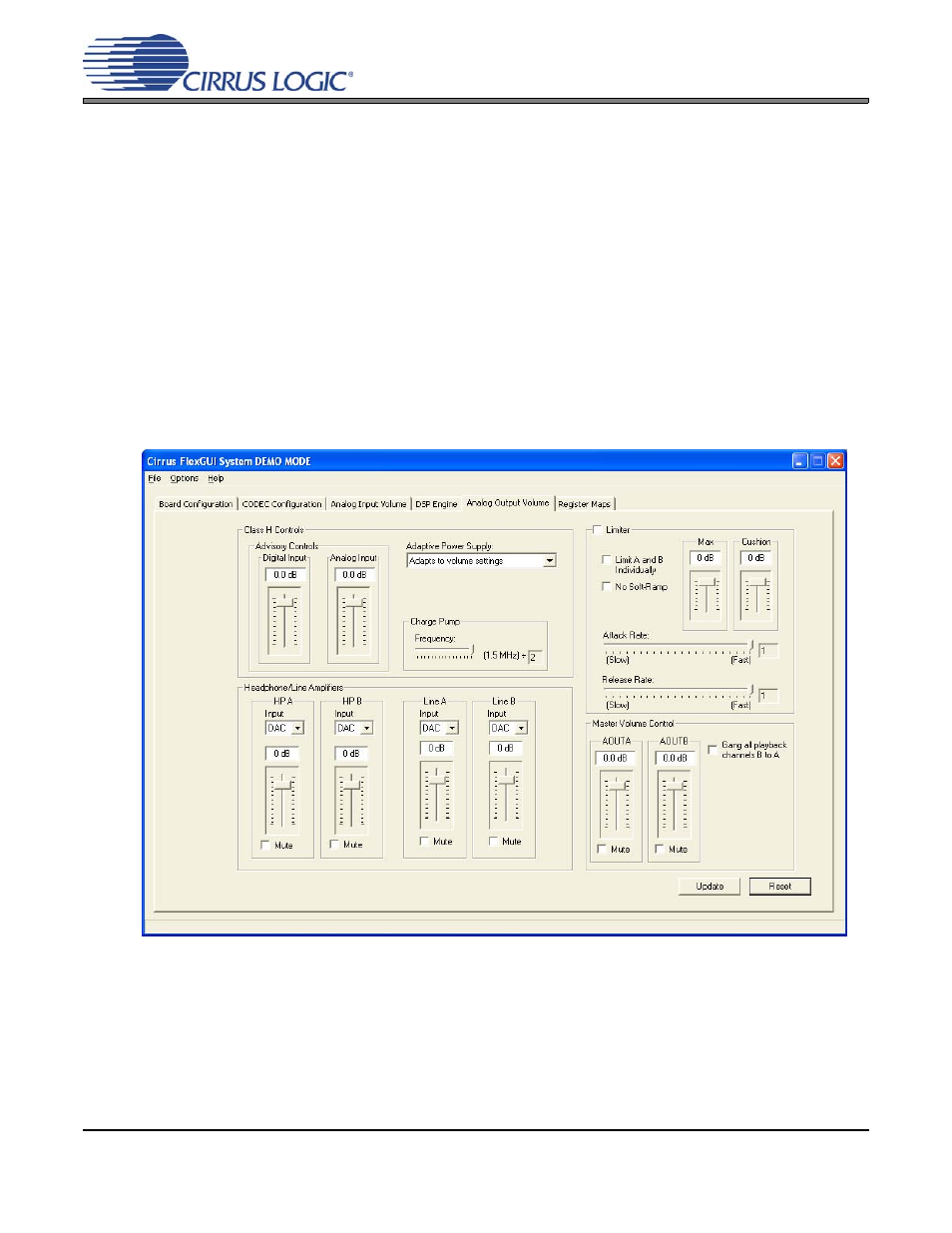The height and width of the screenshot is (1233, 952).
Task: Click the Reset button
Action: point(780,887)
